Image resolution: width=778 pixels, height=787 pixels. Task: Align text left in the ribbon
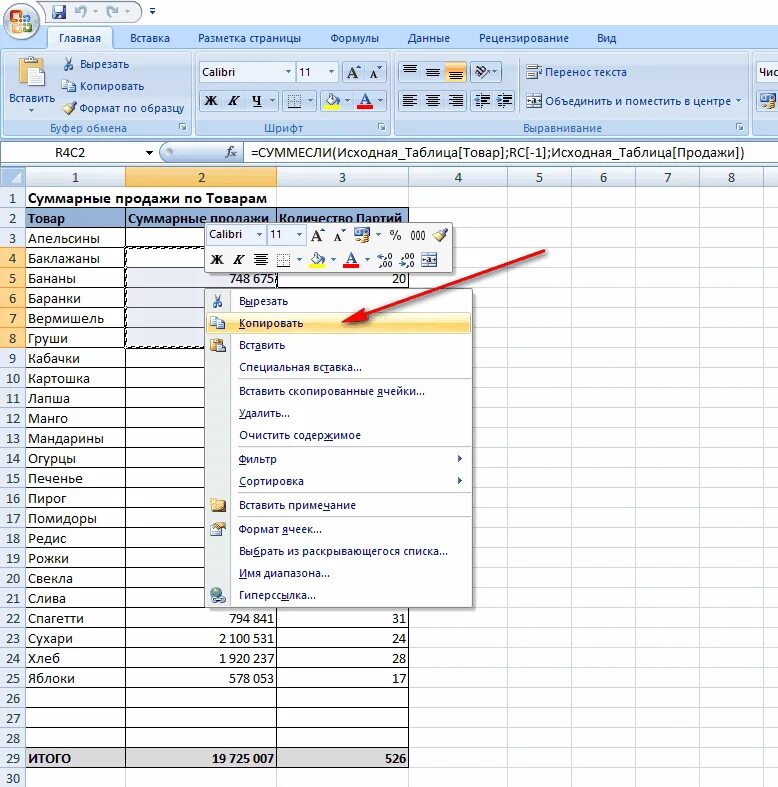pos(410,101)
